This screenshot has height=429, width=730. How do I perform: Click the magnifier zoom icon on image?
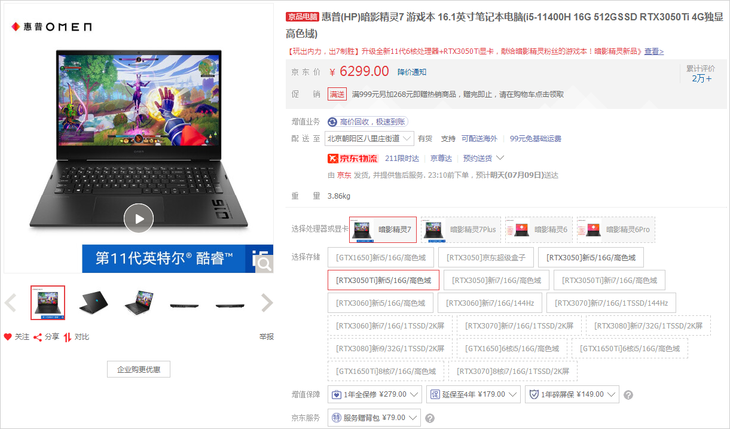pyautogui.click(x=262, y=260)
